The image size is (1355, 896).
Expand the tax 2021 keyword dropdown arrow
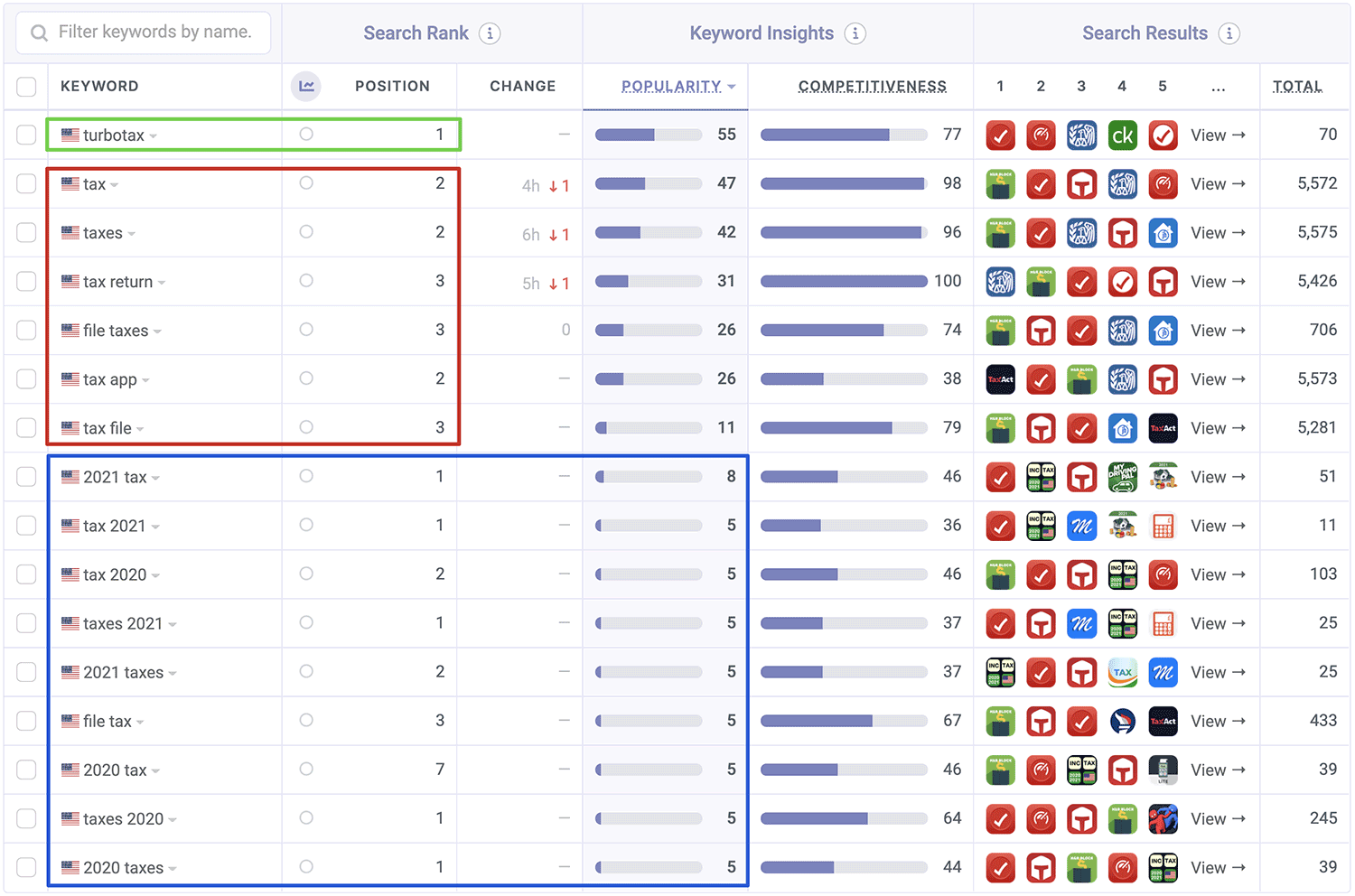tap(155, 527)
